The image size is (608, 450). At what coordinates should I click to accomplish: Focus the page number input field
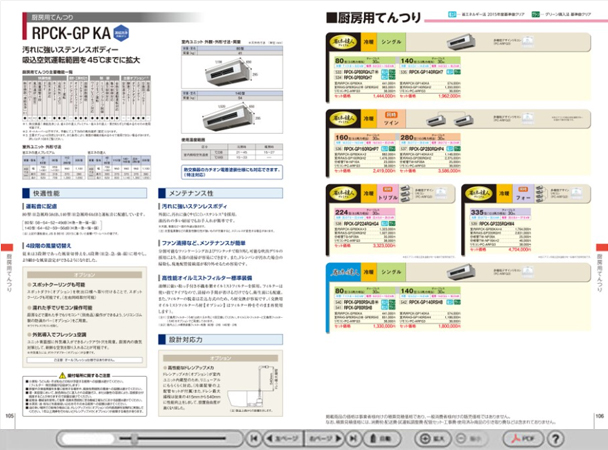coord(88,439)
